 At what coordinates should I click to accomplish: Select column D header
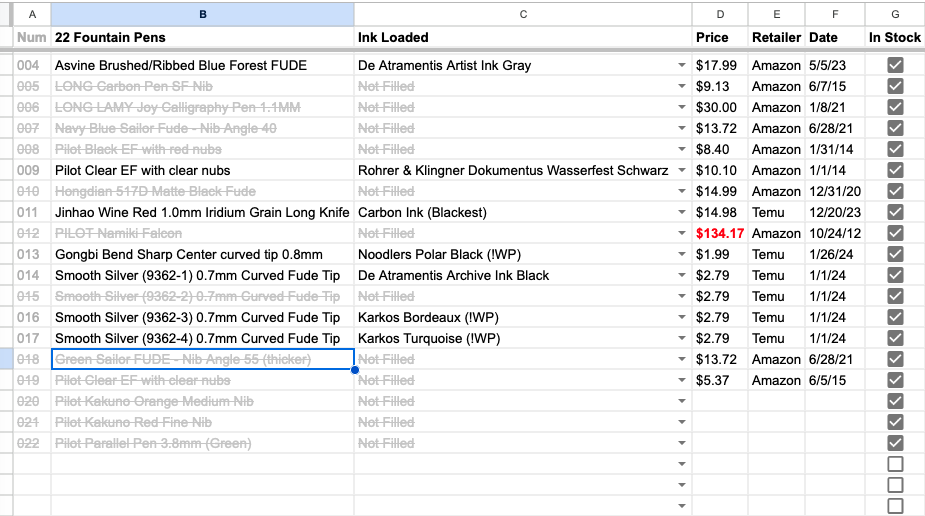tap(720, 14)
